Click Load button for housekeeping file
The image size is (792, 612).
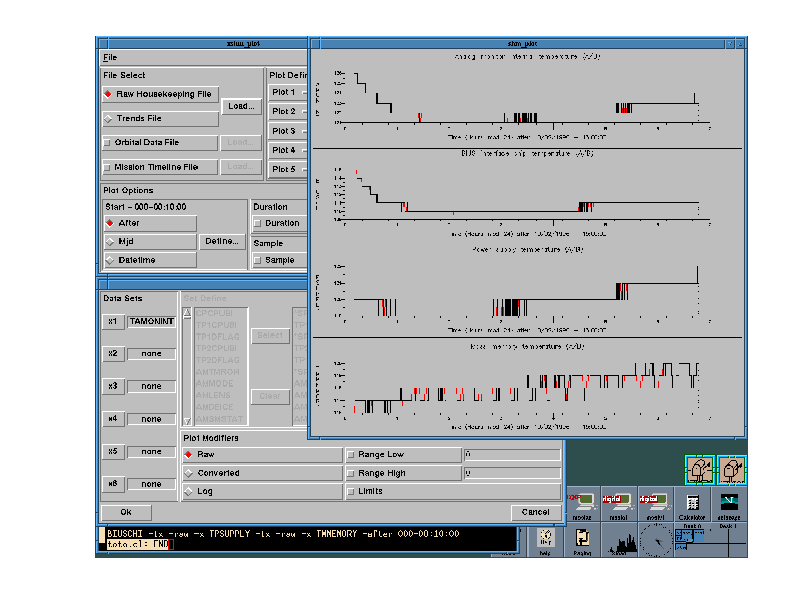[241, 107]
